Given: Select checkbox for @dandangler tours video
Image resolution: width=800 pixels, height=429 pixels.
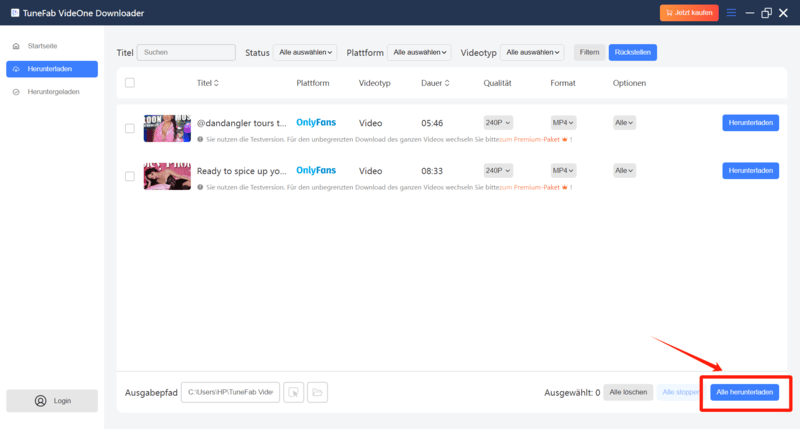Looking at the screenshot, I should 130,128.
